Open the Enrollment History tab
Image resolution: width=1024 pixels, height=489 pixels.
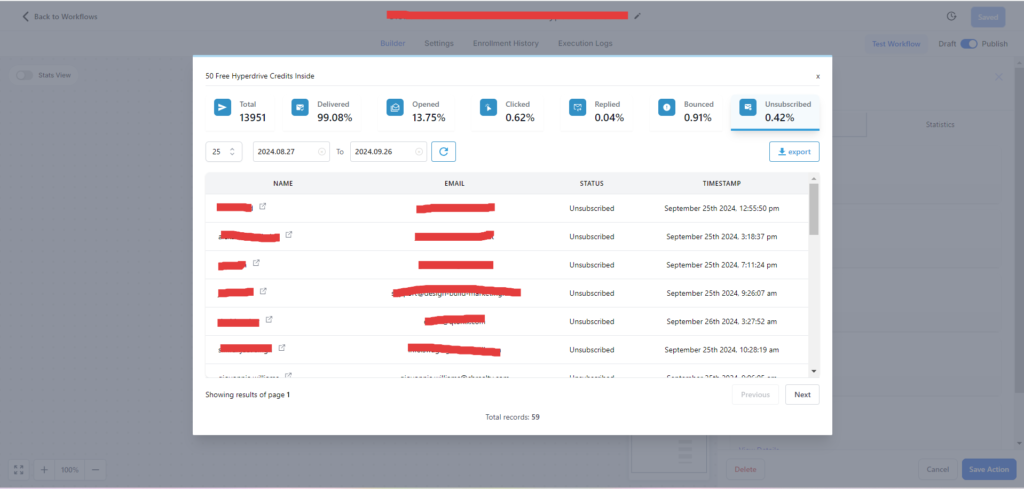505,43
